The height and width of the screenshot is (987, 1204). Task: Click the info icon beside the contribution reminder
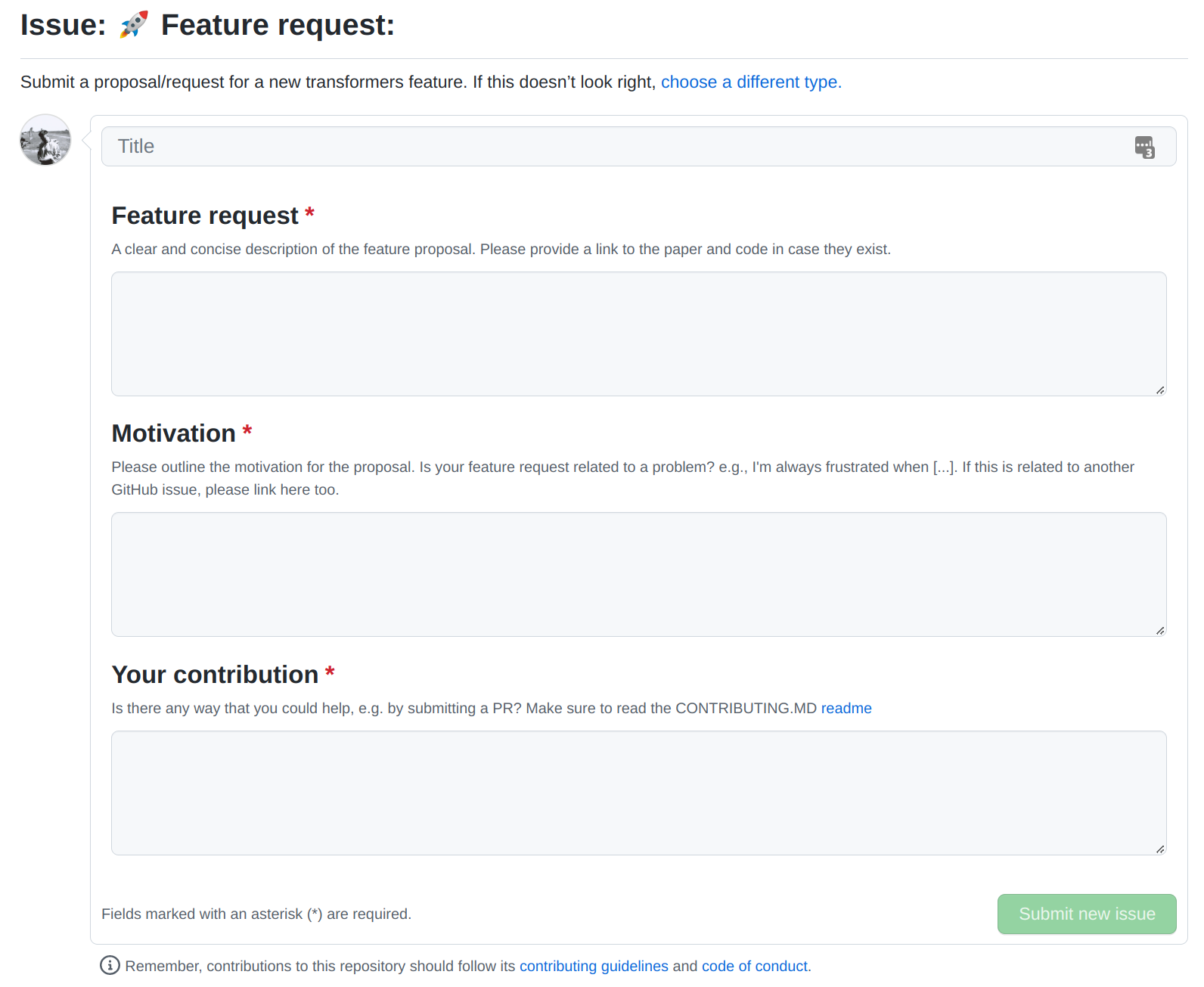coord(110,966)
